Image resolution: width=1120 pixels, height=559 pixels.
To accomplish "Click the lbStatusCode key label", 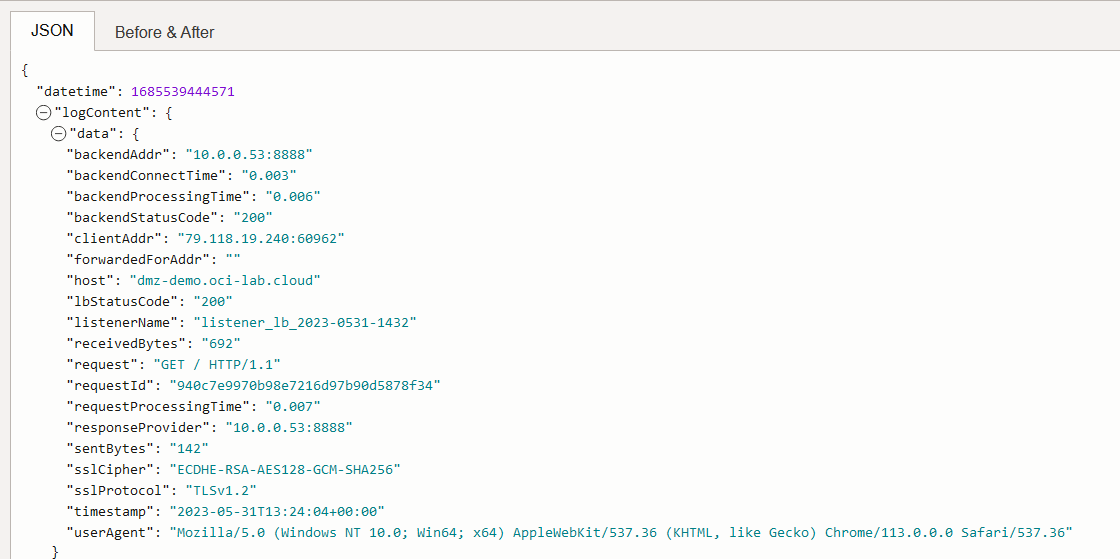I will pyautogui.click(x=116, y=302).
